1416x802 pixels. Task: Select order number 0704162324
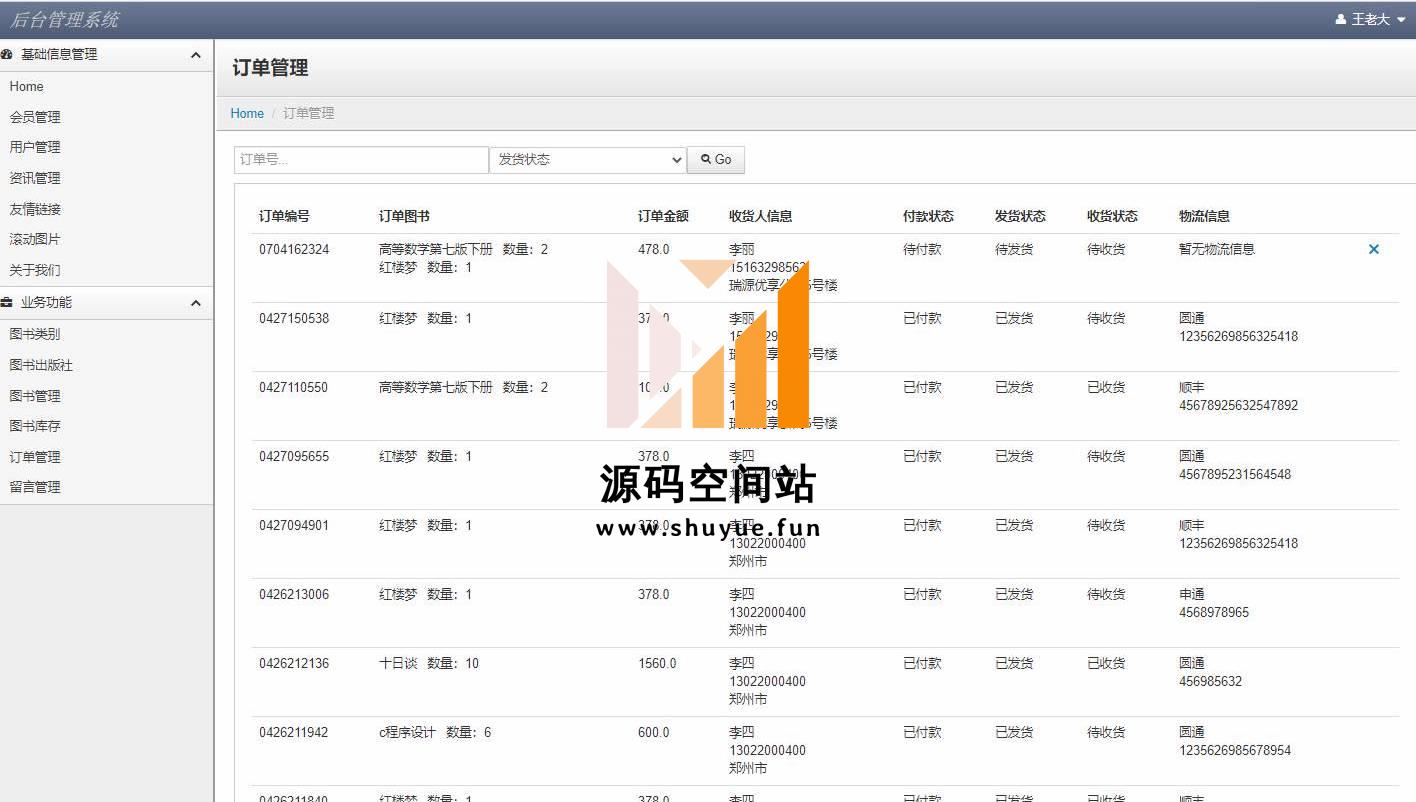[294, 249]
